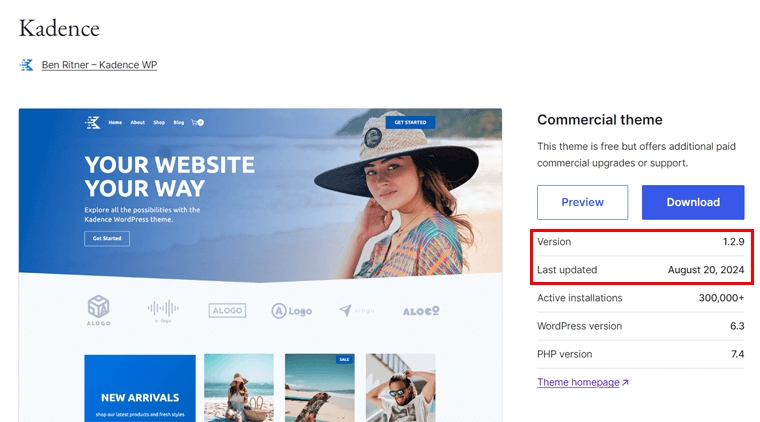Select the version value 1.2.9
The width and height of the screenshot is (760, 422).
point(733,242)
